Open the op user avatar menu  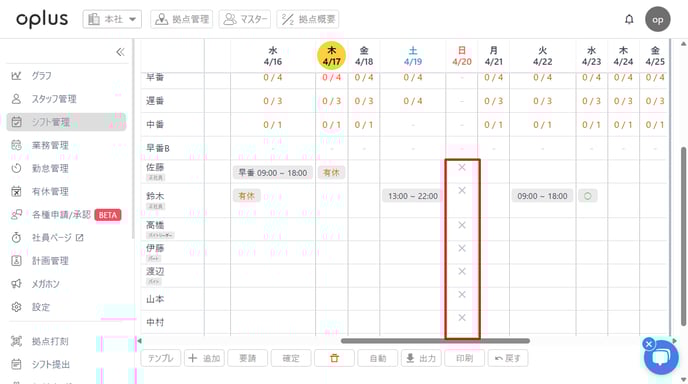(657, 19)
